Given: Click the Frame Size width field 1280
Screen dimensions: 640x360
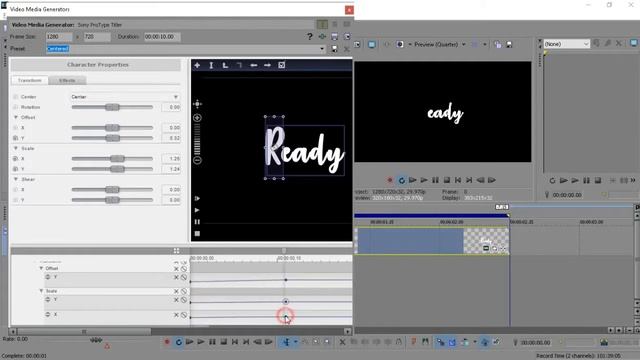Looking at the screenshot, I should click(x=59, y=37).
